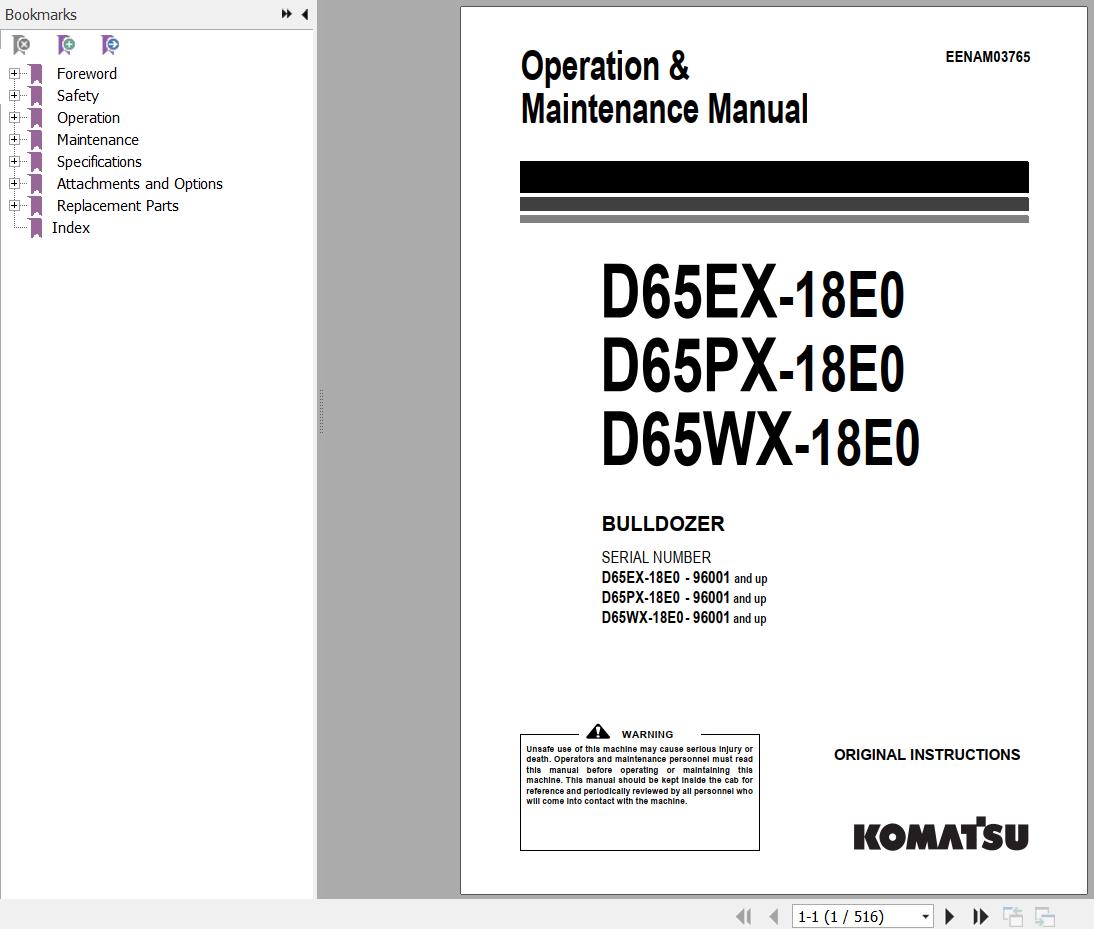1094x929 pixels.
Task: Expand the Foreword bookmark node
Action: pos(14,73)
